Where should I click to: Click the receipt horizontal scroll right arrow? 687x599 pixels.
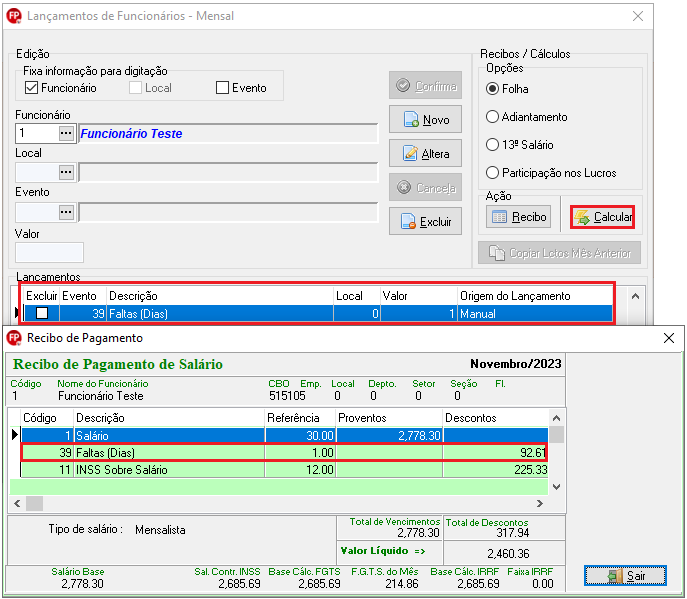[540, 503]
